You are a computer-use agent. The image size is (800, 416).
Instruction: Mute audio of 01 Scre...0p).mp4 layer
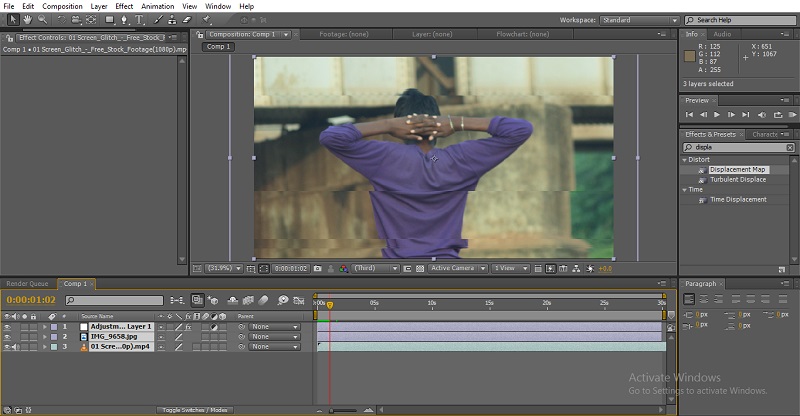16,347
